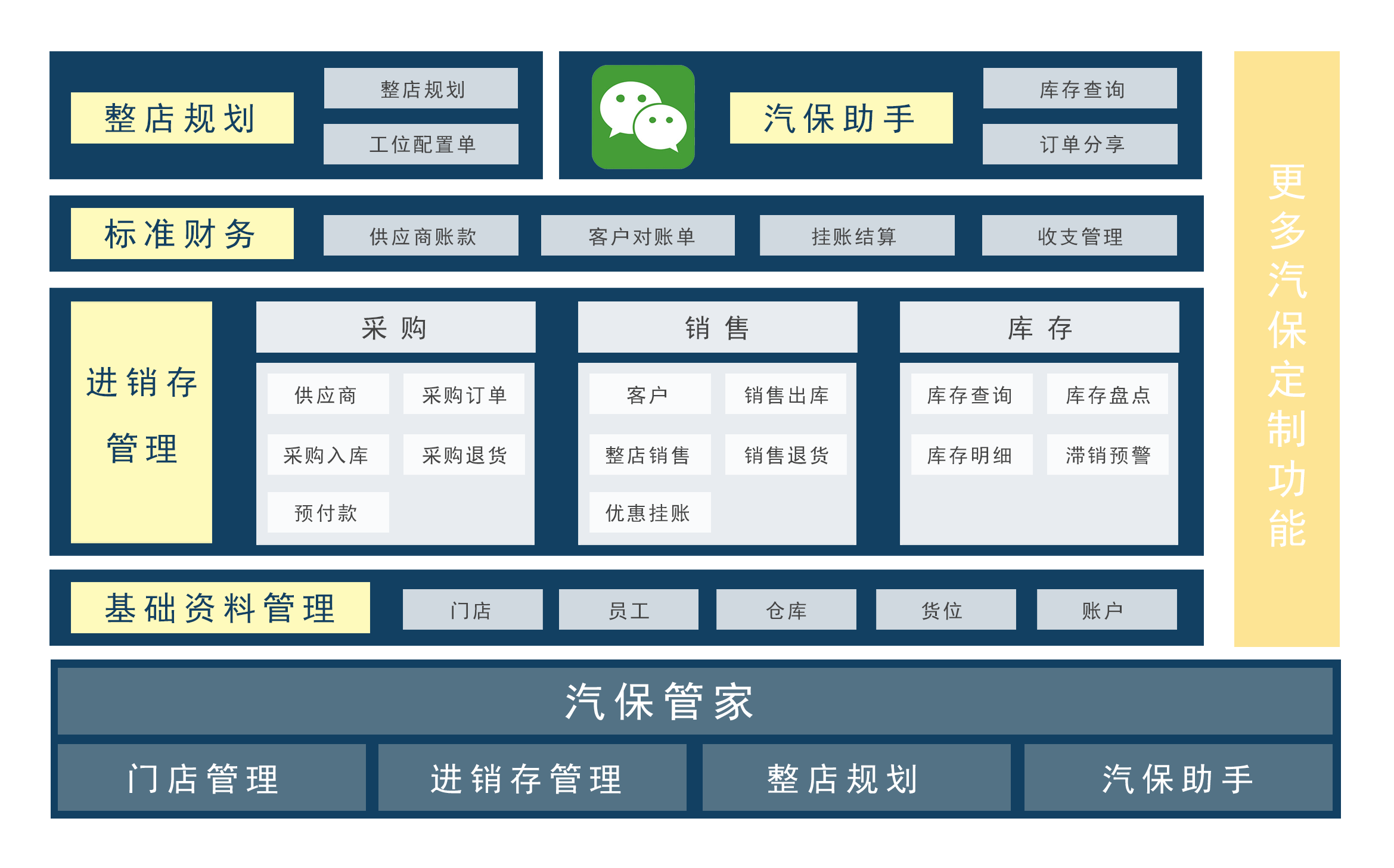
Task: Click the 订单分享 box
Action: click(1080, 144)
